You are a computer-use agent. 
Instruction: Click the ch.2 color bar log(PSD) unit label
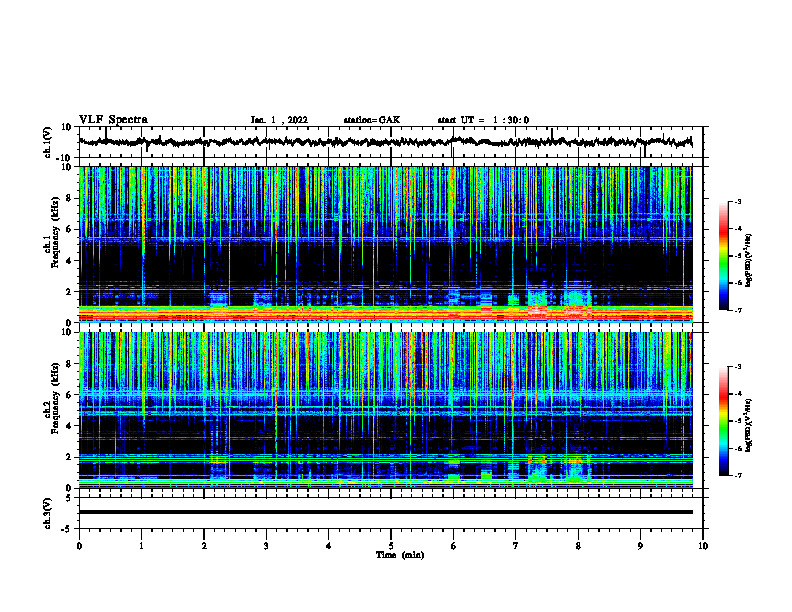click(749, 424)
